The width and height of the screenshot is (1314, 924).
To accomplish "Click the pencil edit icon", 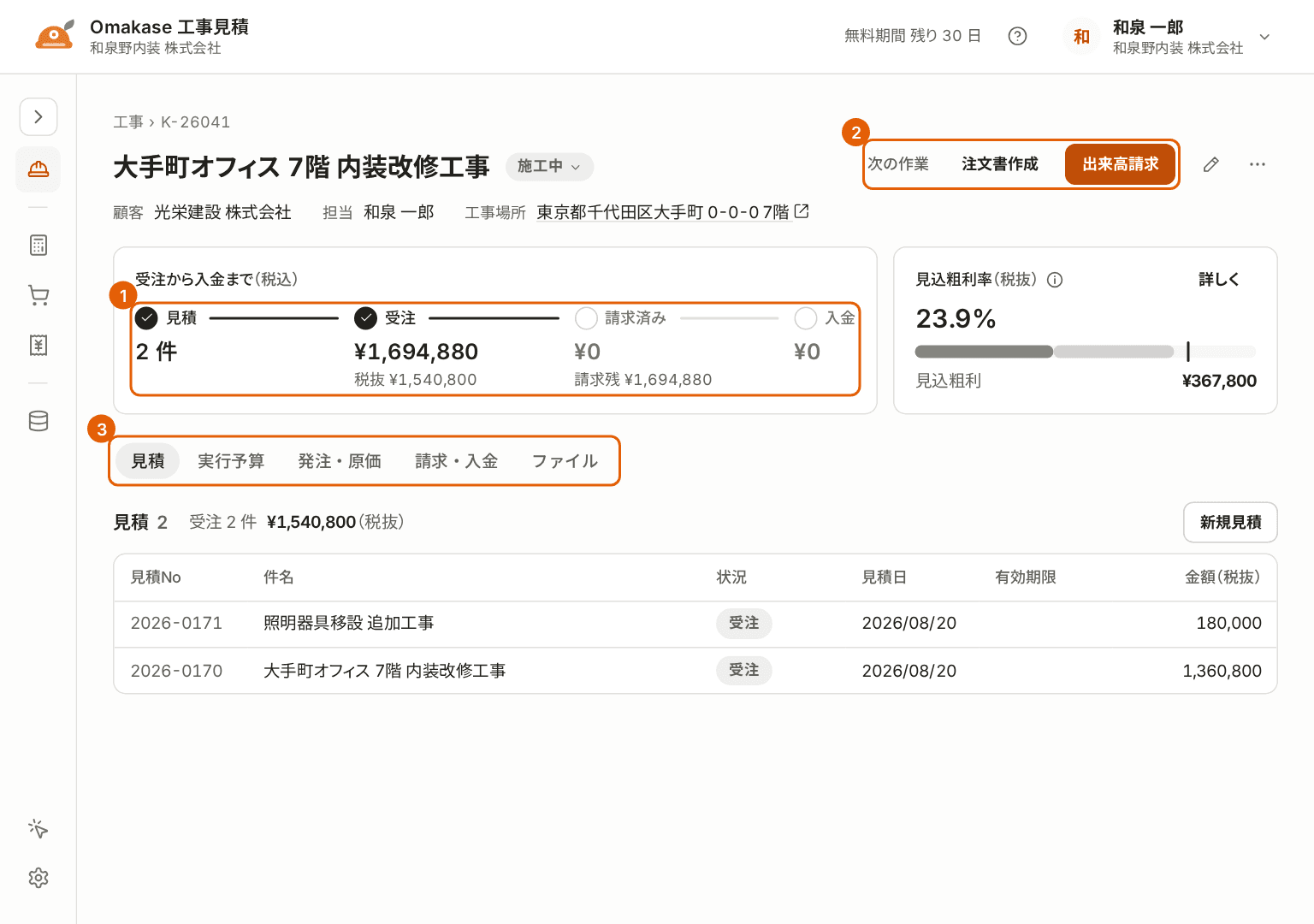I will [x=1210, y=164].
